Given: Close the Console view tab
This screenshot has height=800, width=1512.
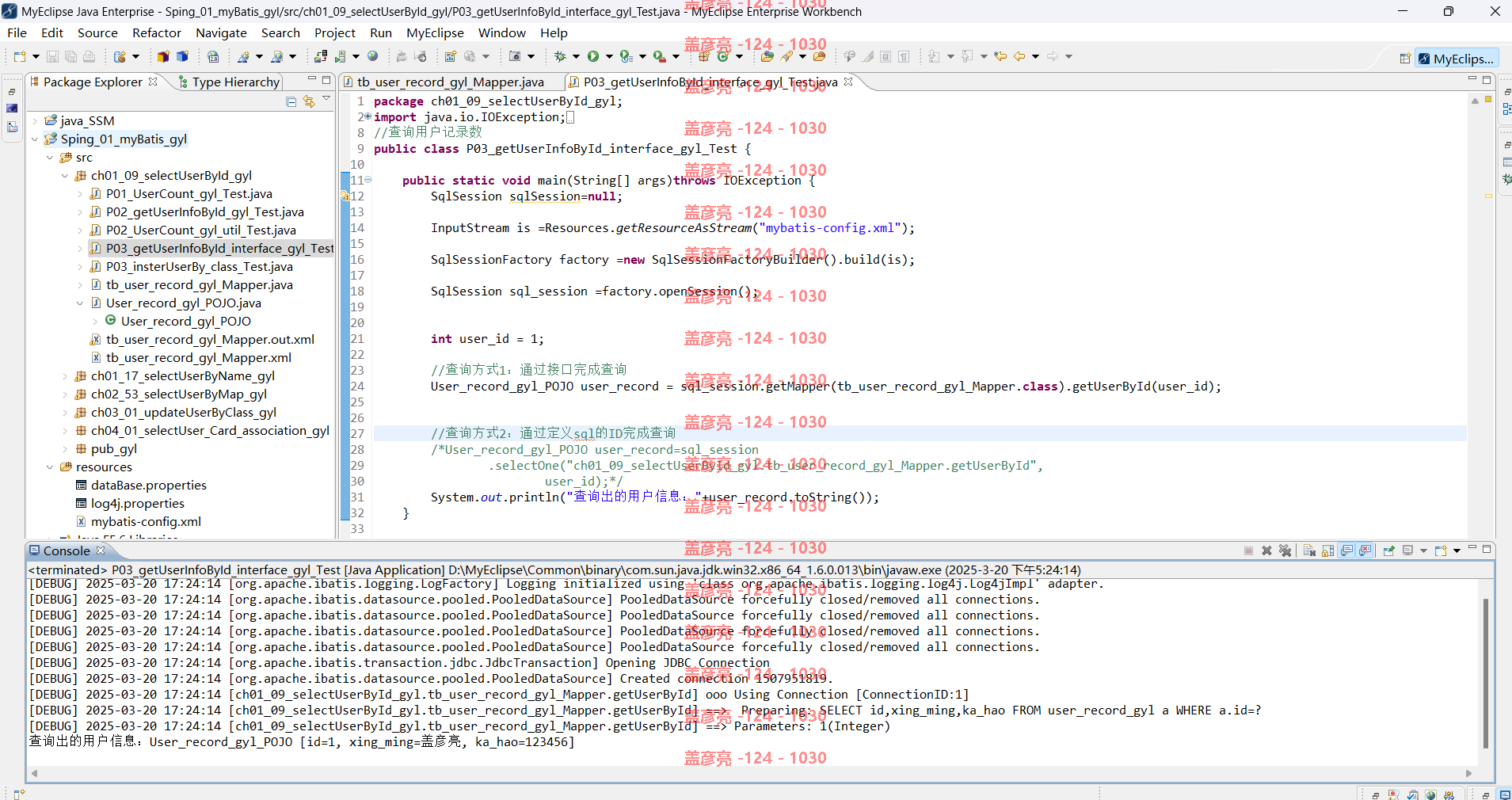Looking at the screenshot, I should coord(101,550).
